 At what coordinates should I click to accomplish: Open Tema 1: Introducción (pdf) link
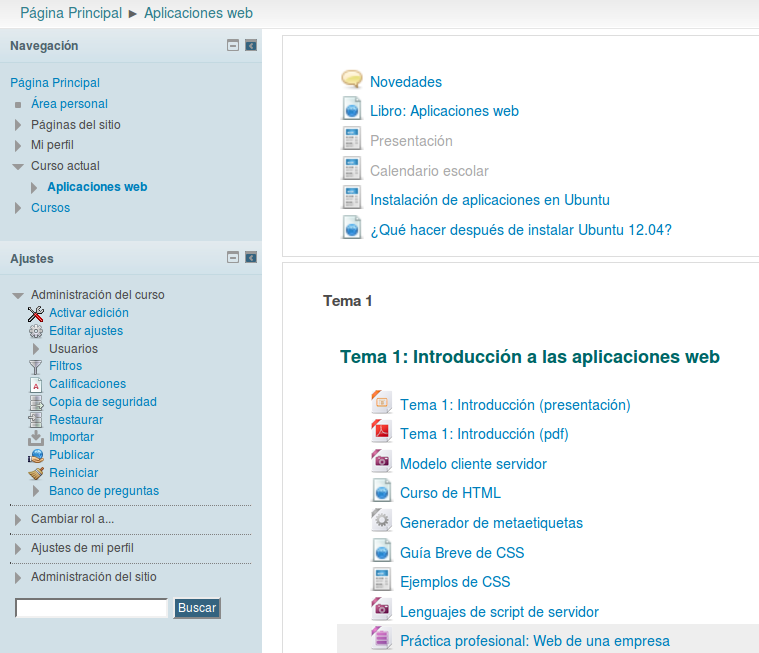pyautogui.click(x=484, y=434)
